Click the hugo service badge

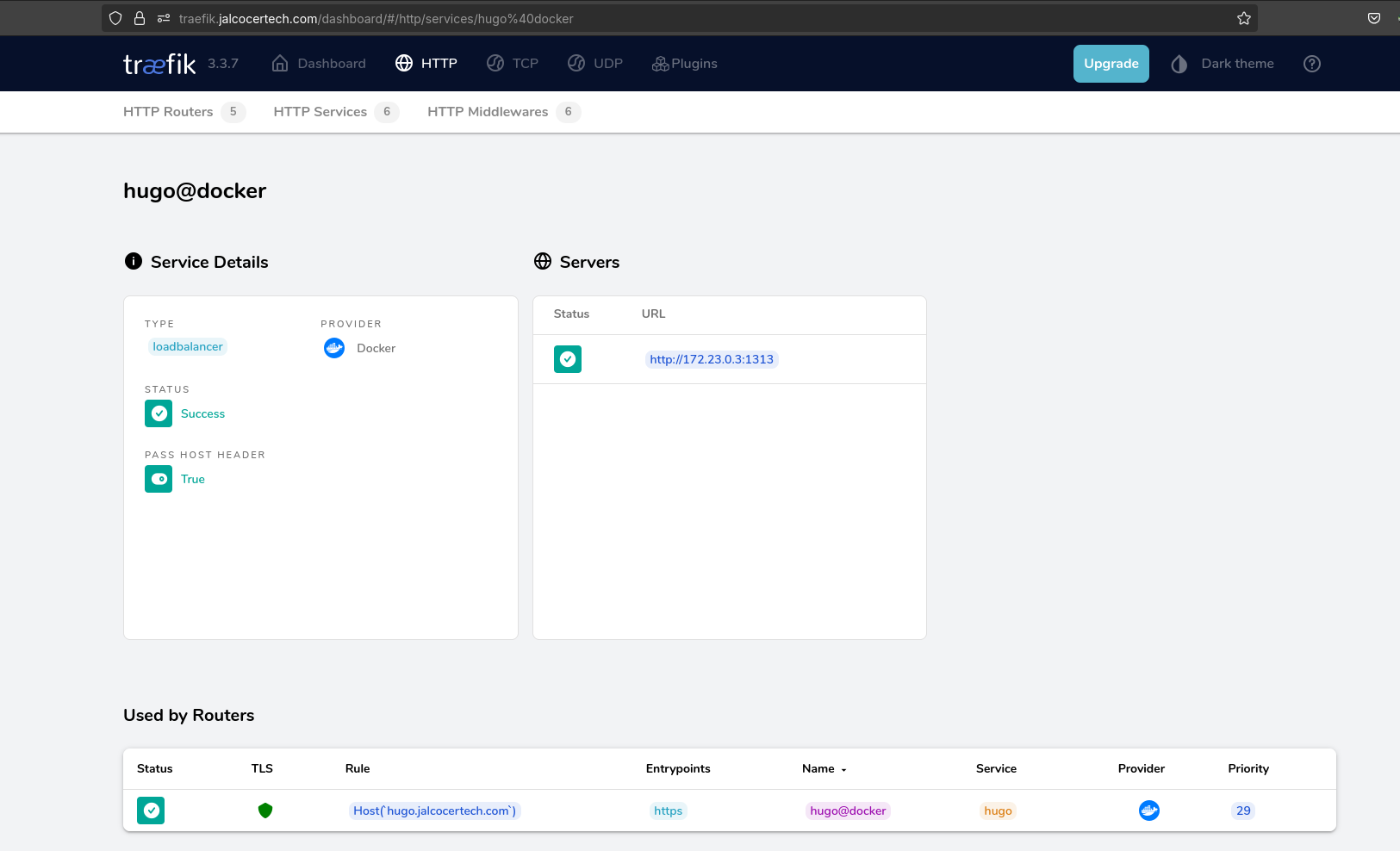pos(998,811)
